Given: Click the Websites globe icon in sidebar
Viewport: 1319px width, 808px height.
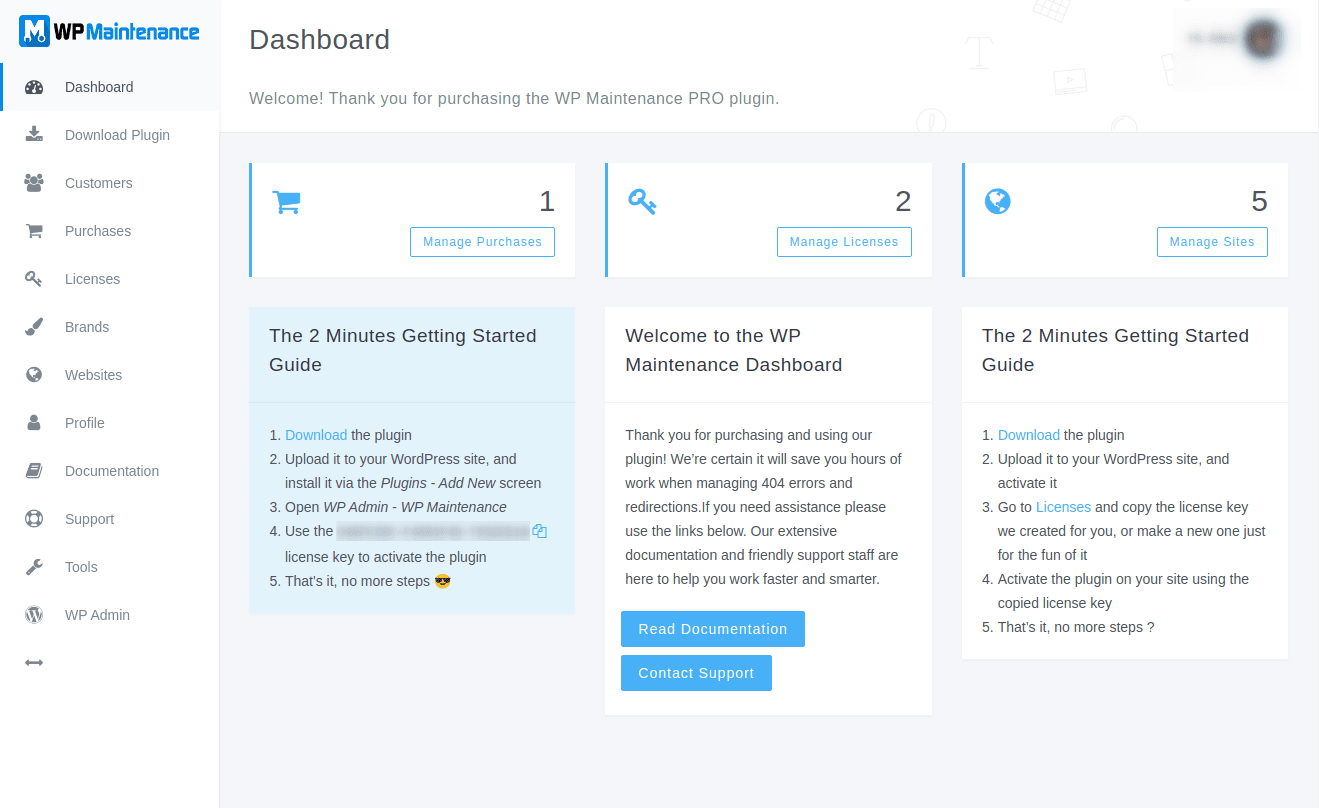Looking at the screenshot, I should 34,375.
